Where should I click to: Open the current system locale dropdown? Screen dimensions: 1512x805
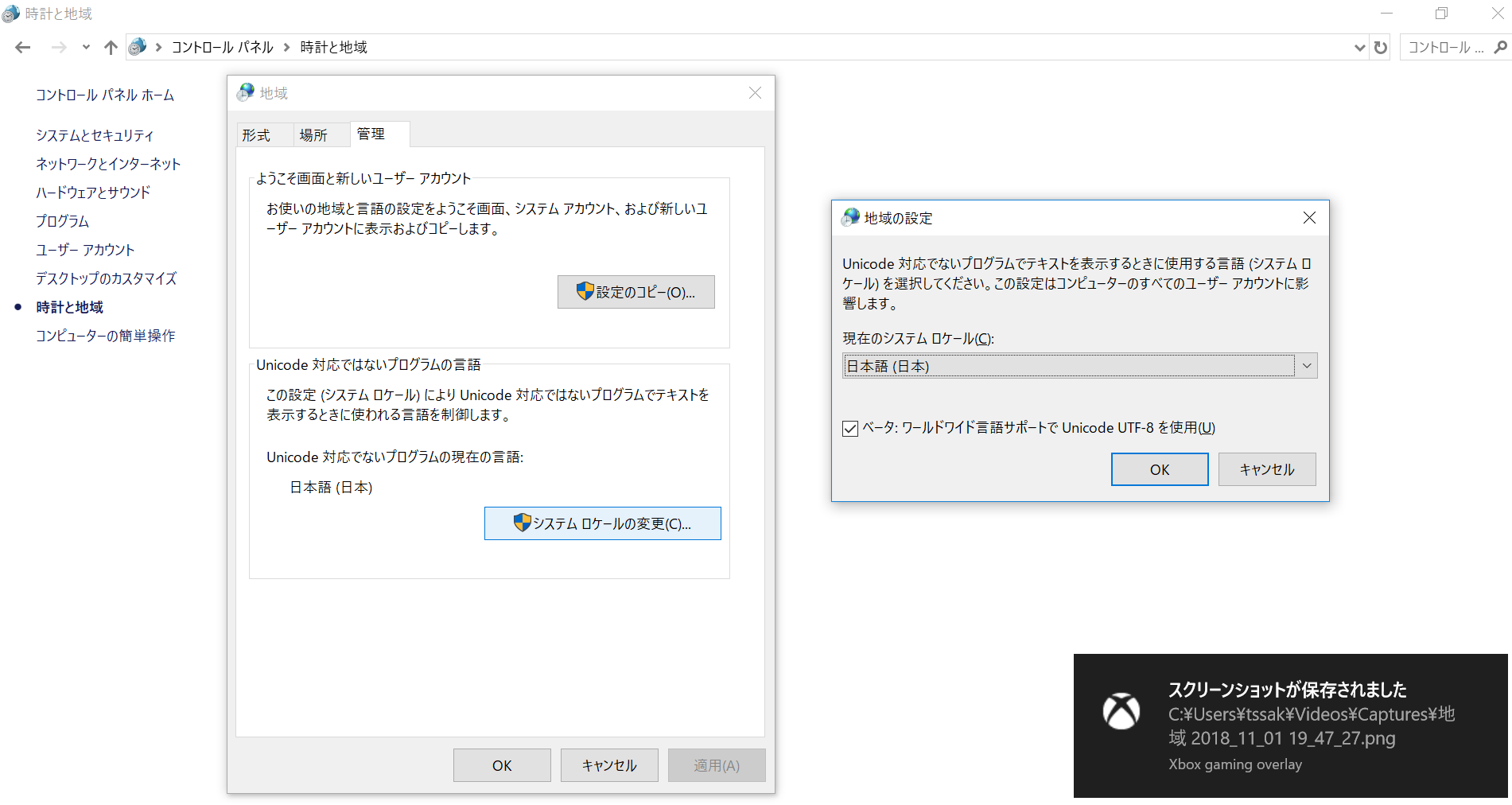click(1306, 366)
